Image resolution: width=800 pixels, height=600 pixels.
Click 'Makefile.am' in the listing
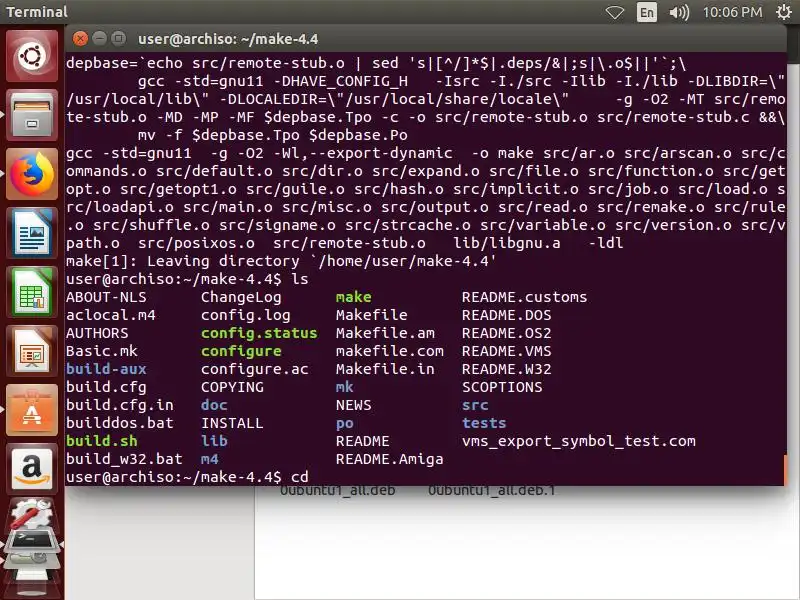pyautogui.click(x=385, y=333)
